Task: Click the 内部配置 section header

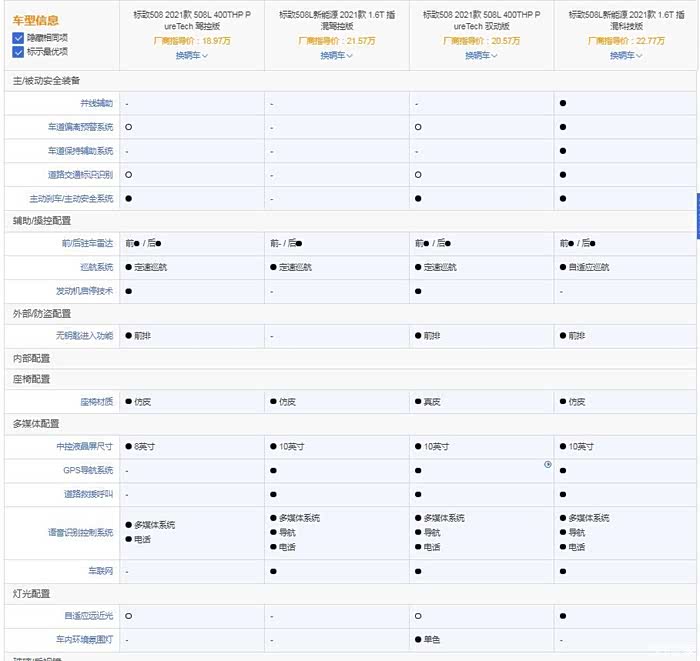Action: point(31,358)
